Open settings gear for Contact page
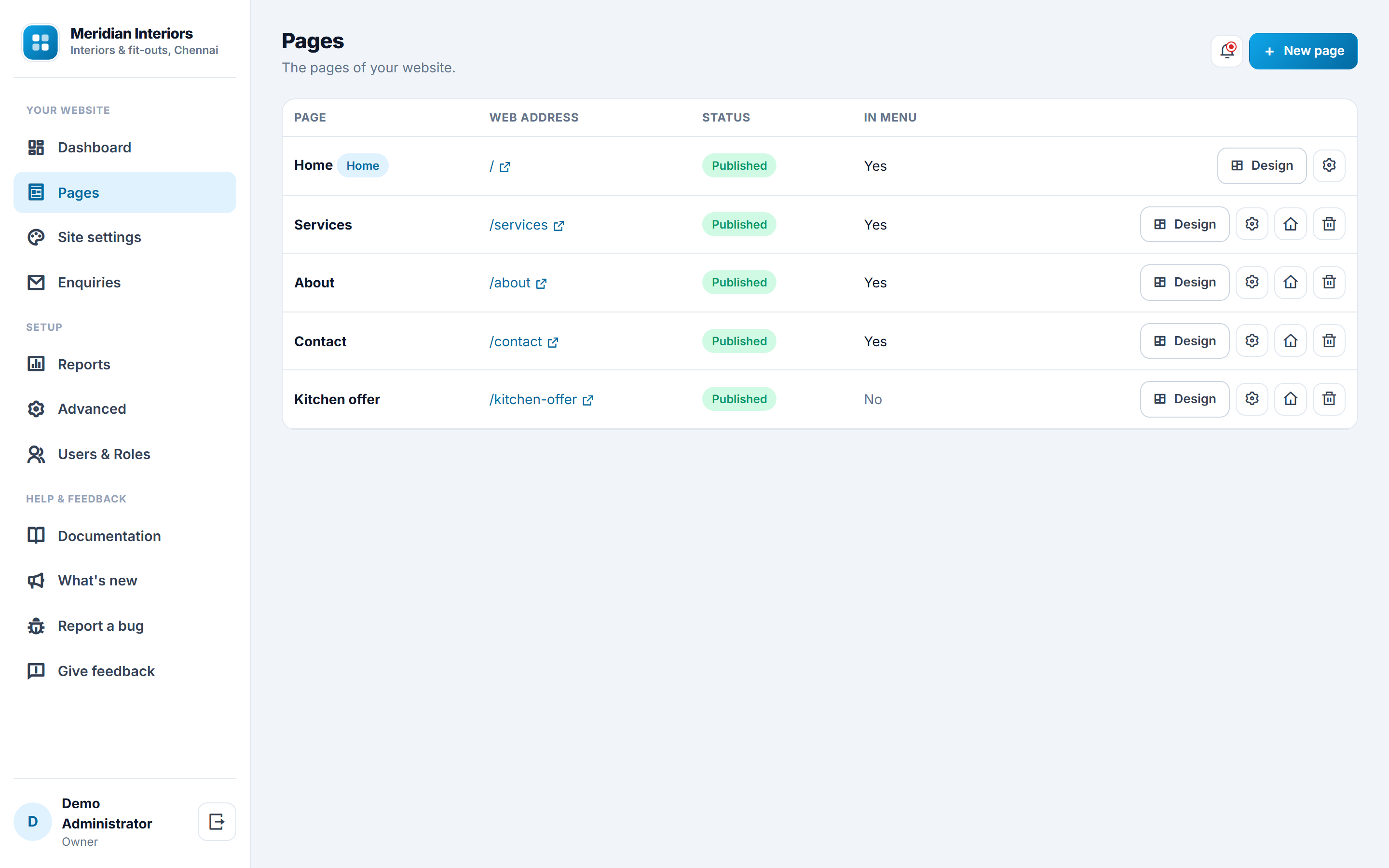Screen dimensions: 1389x868 coord(1252,341)
